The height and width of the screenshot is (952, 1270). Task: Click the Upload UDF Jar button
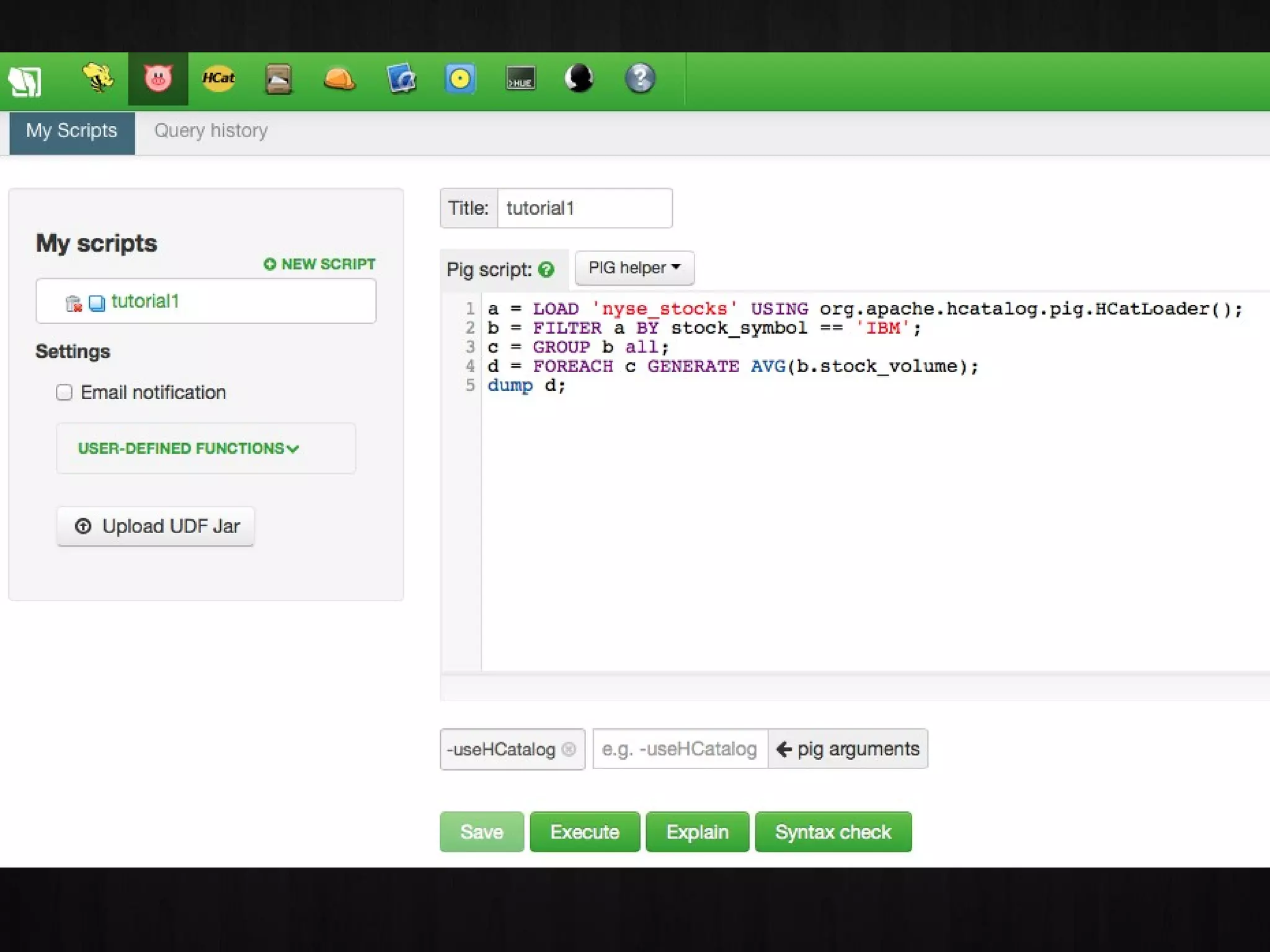point(156,526)
